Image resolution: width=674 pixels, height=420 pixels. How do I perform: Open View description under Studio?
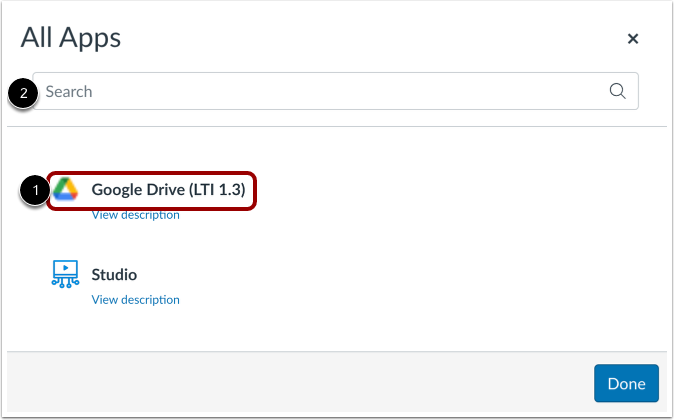(x=135, y=300)
